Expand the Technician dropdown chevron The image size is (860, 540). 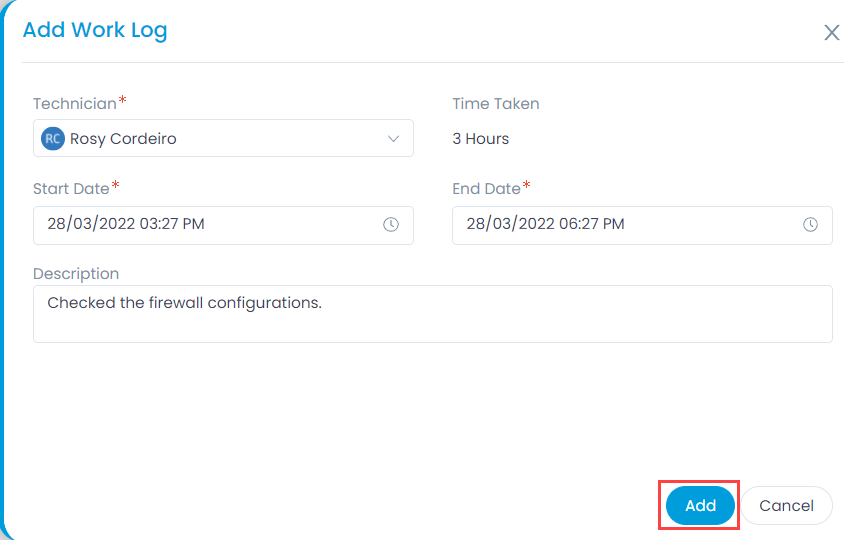pyautogui.click(x=393, y=139)
